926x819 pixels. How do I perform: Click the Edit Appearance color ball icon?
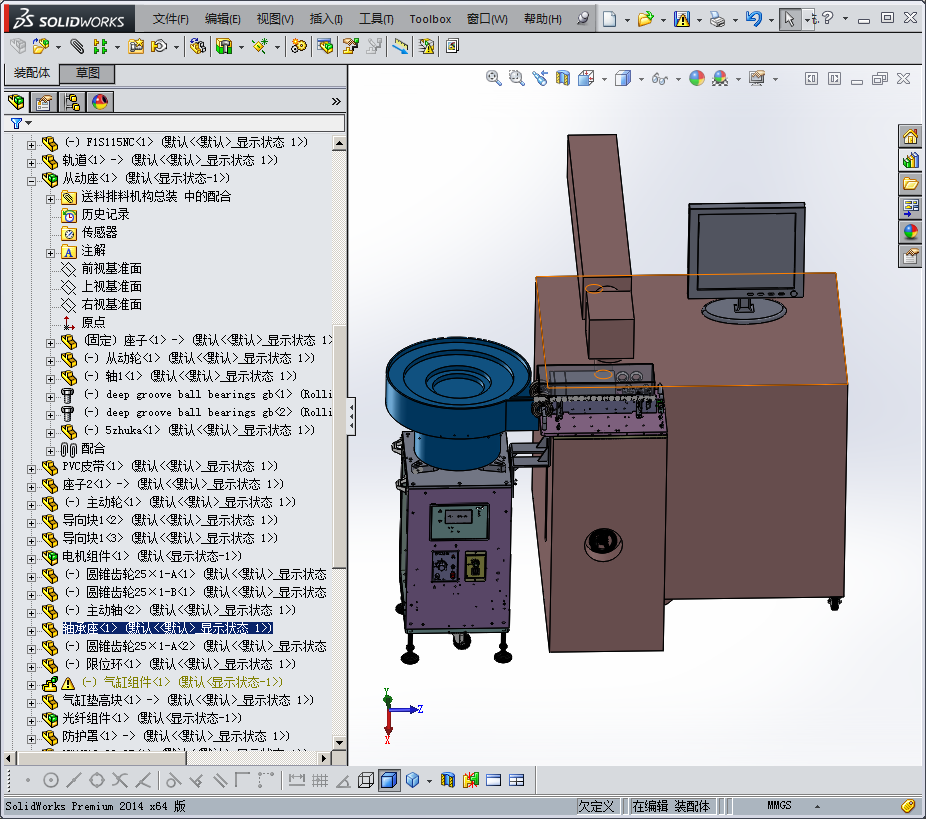pos(697,78)
